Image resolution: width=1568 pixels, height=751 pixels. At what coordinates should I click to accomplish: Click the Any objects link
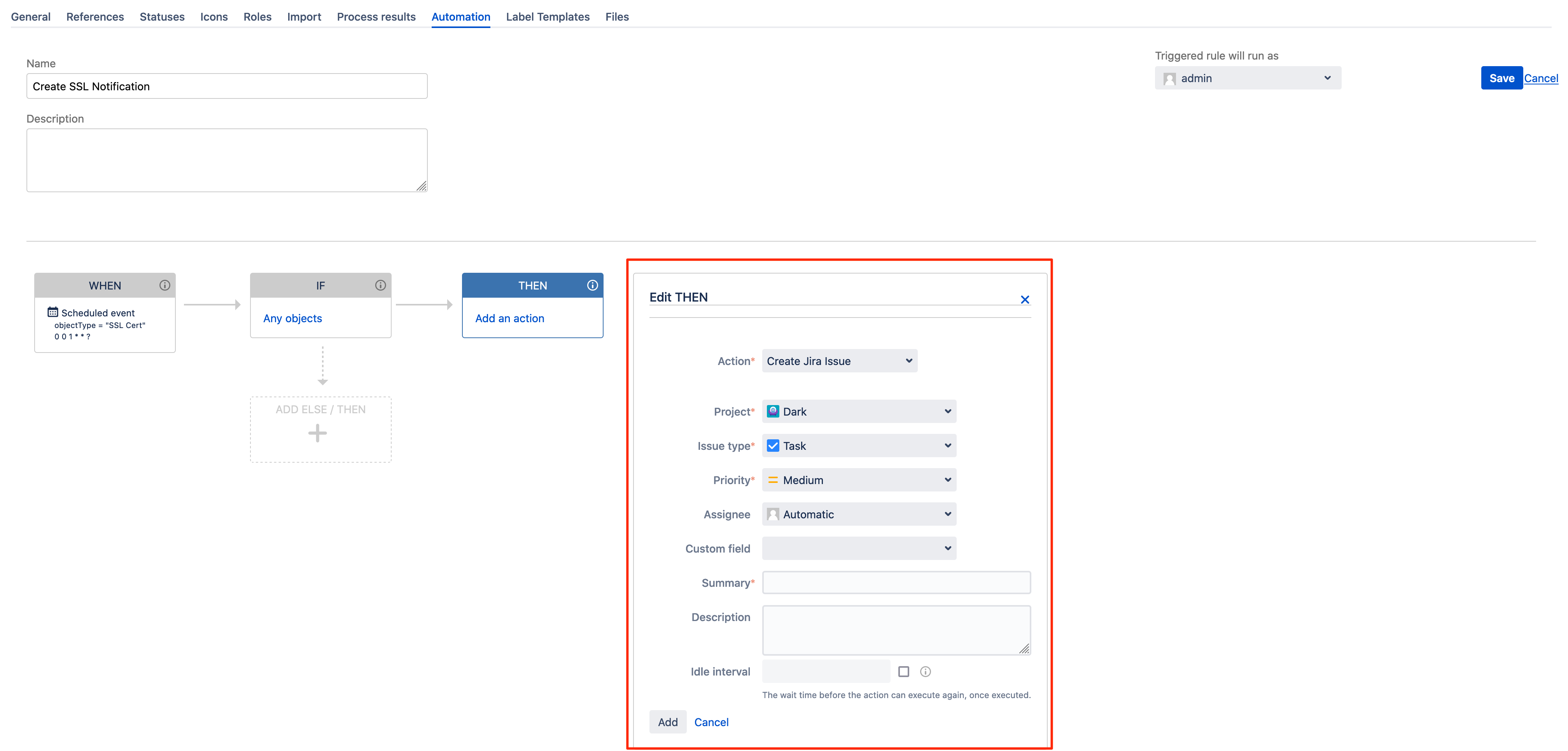[x=292, y=318]
